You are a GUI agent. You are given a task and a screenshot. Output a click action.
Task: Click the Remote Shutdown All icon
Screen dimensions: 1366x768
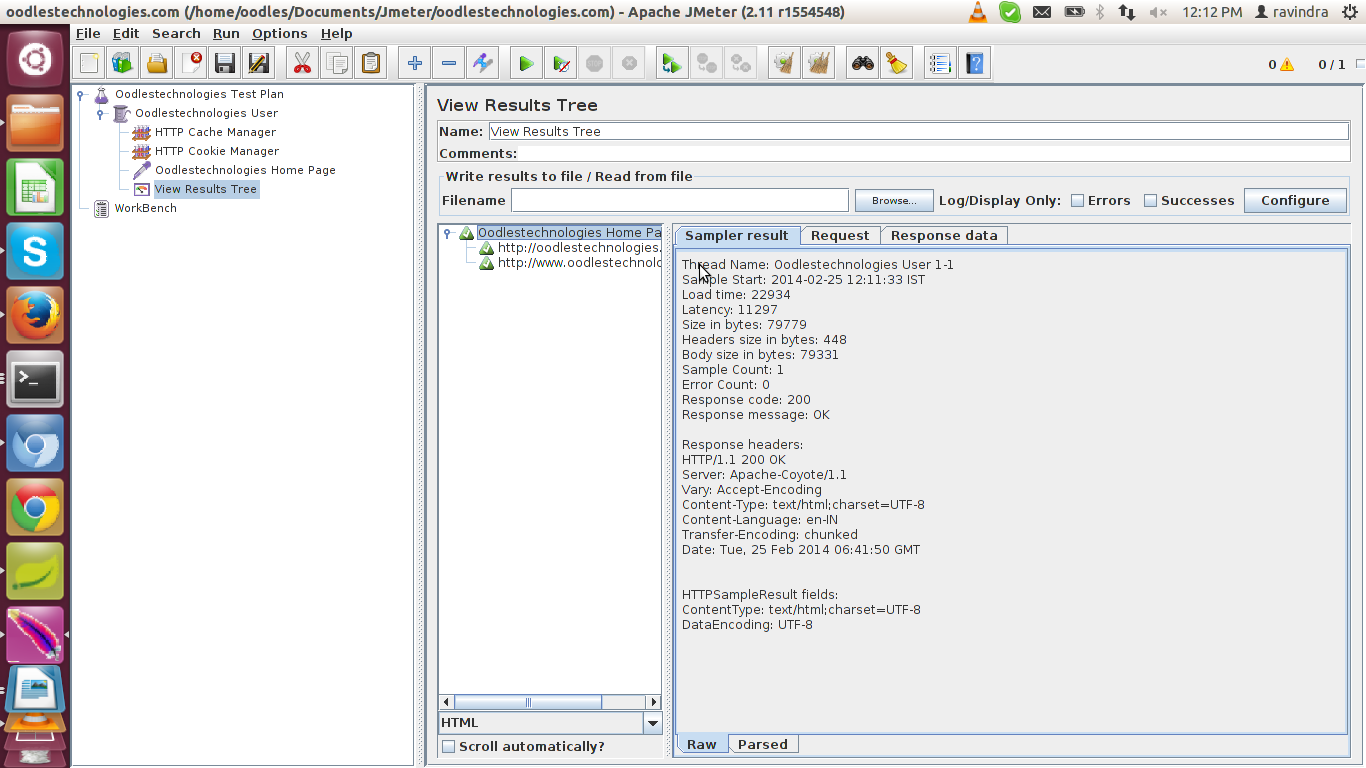(x=741, y=64)
